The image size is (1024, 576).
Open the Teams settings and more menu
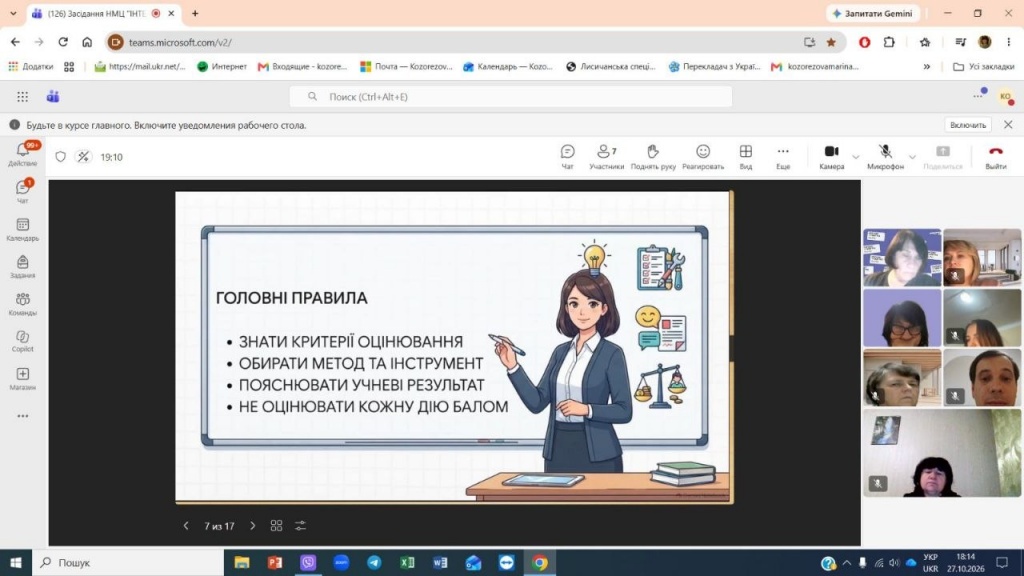click(x=978, y=97)
